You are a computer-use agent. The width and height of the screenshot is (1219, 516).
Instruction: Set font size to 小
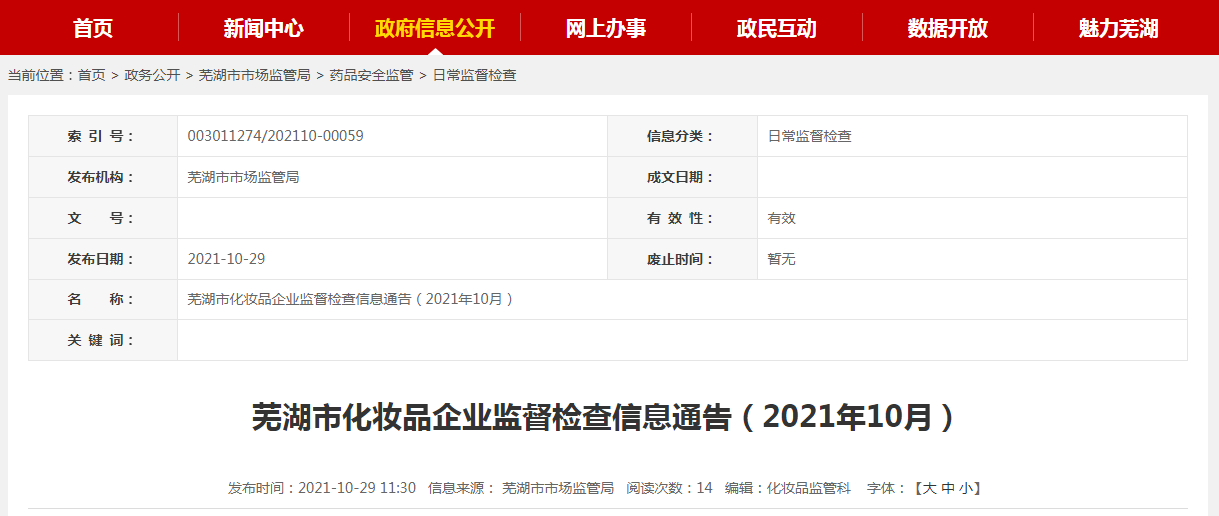965,488
